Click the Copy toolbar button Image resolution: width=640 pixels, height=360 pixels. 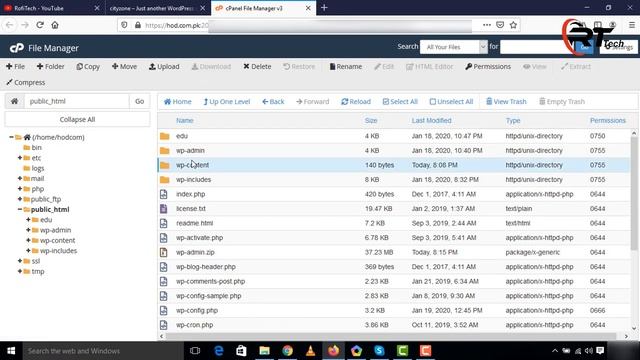click(88, 67)
